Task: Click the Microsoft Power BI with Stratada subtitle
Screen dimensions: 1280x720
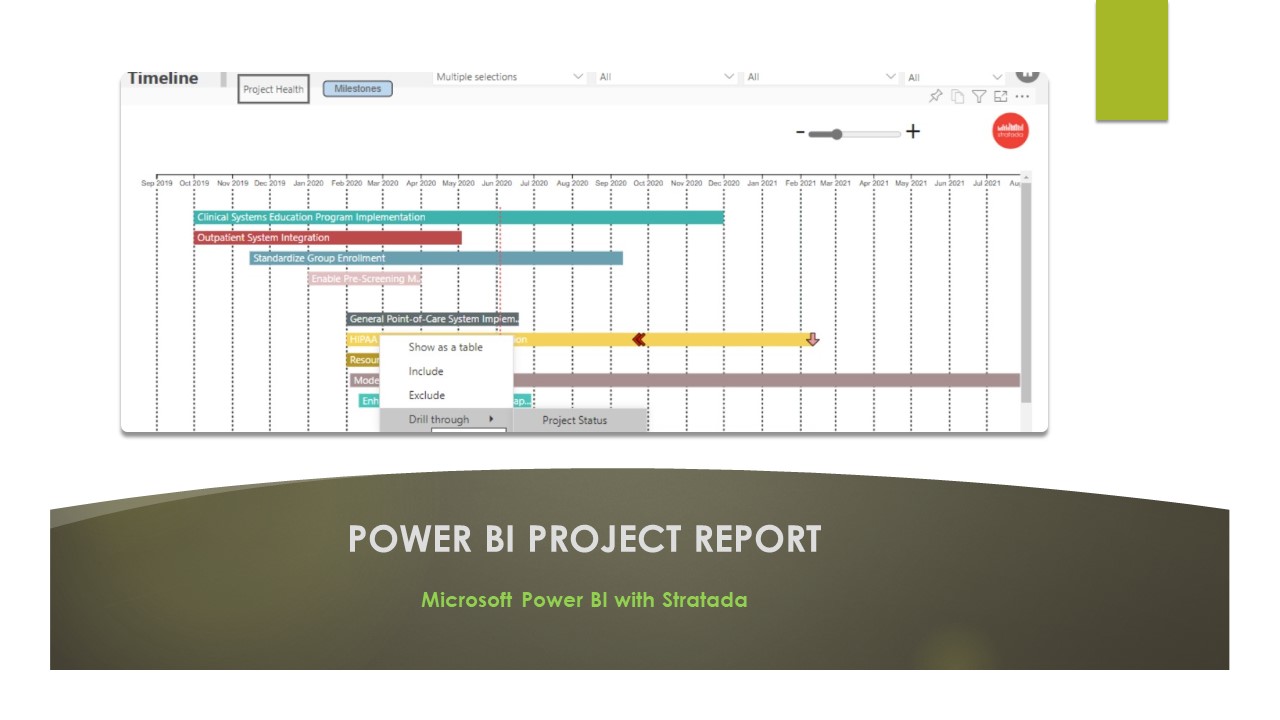Action: click(584, 600)
